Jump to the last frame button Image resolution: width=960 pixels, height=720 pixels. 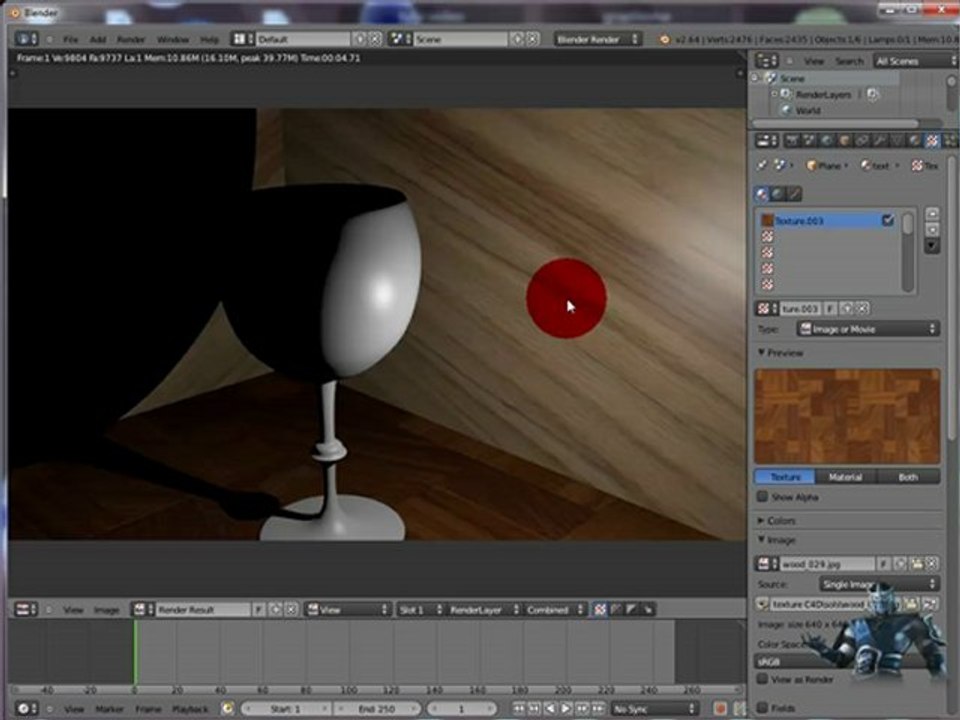point(598,708)
